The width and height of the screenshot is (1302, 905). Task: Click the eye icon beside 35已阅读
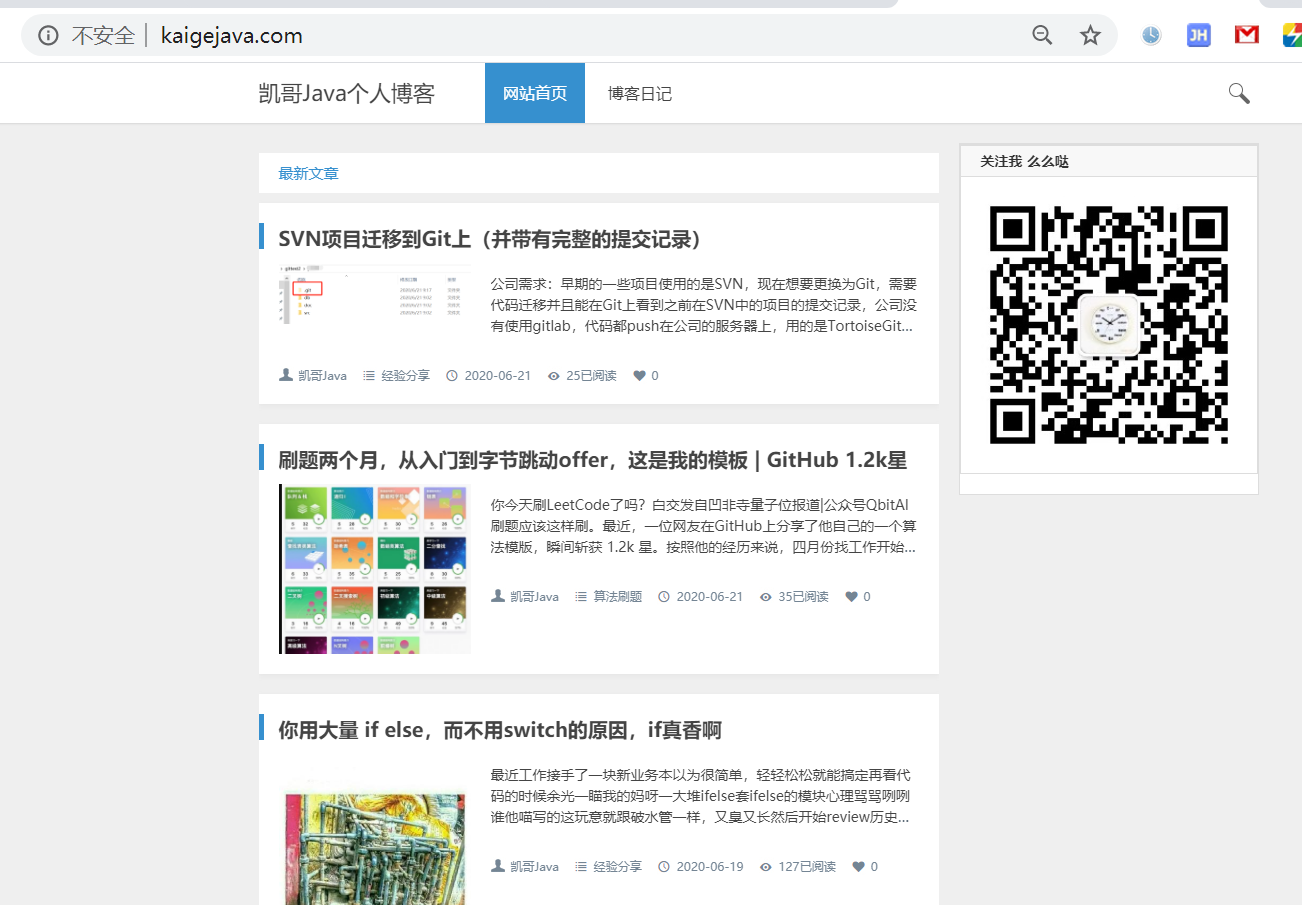pos(766,597)
